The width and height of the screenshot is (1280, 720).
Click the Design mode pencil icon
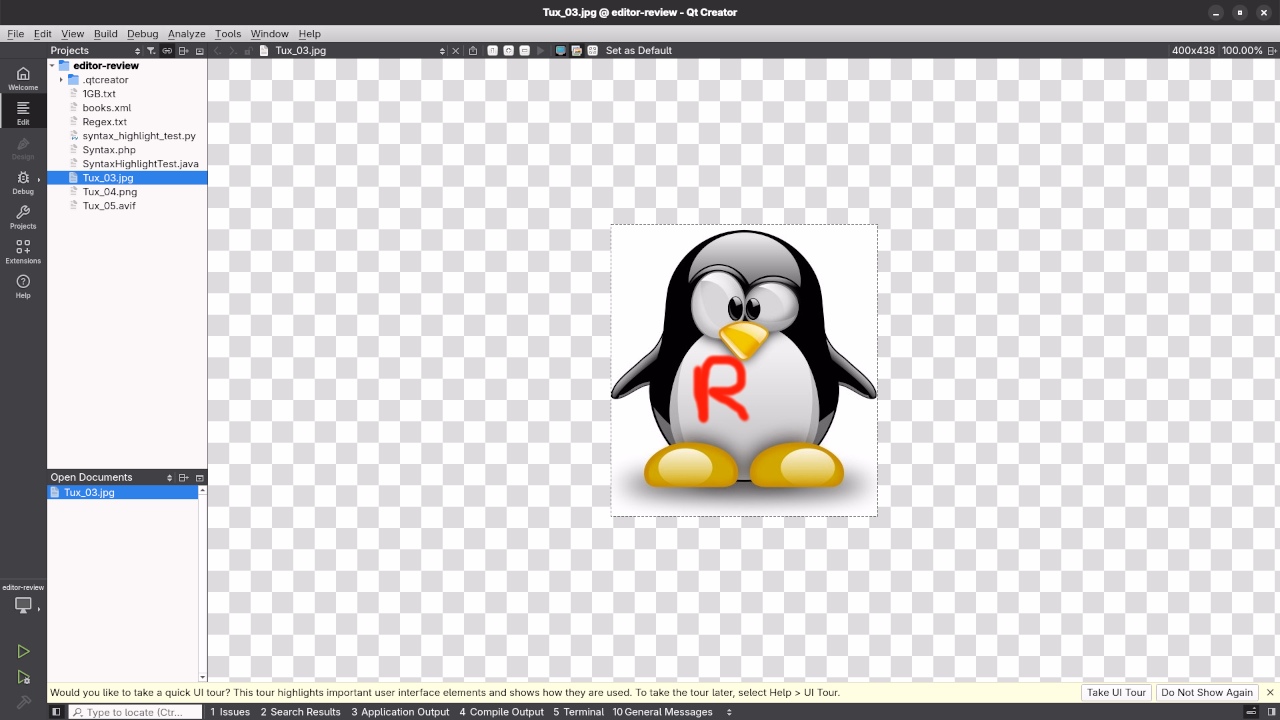point(23,147)
